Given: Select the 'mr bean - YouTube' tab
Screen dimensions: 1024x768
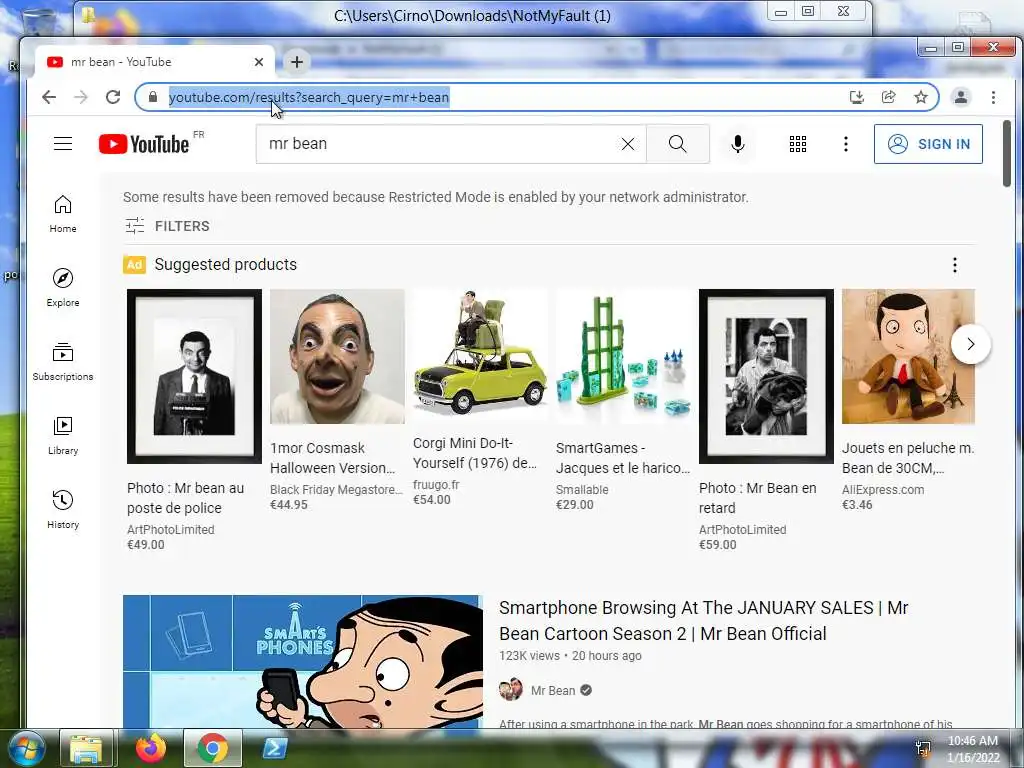Looking at the screenshot, I should [155, 62].
